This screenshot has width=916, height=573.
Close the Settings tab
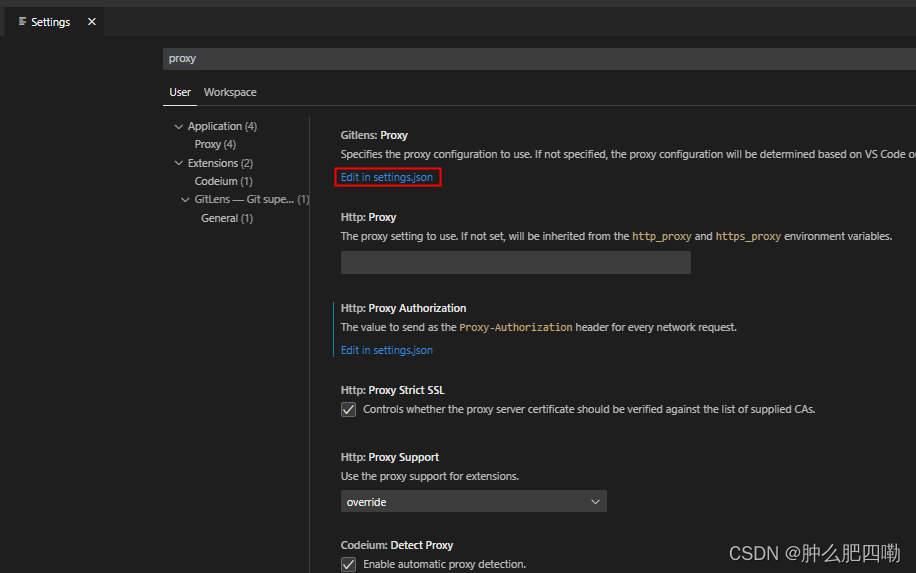(x=92, y=22)
